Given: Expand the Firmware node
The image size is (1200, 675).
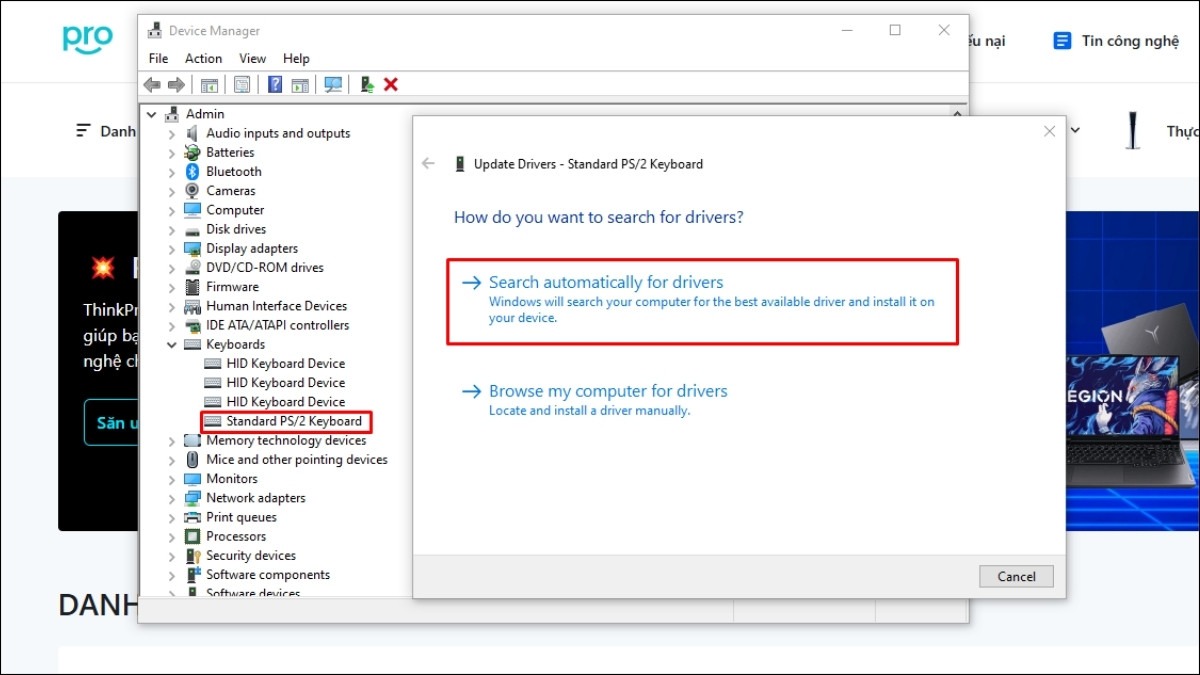Looking at the screenshot, I should 172,287.
